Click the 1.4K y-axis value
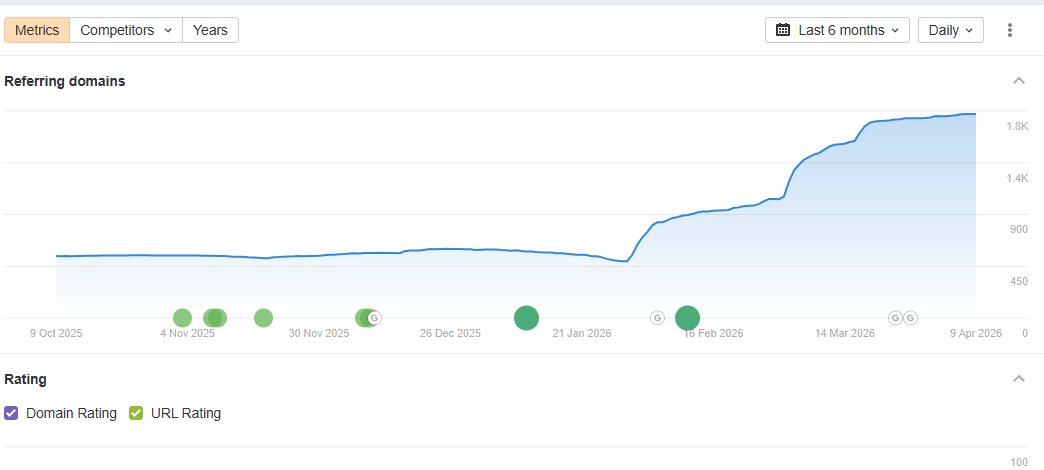Viewport: 1044px width, 470px height. tap(1017, 178)
